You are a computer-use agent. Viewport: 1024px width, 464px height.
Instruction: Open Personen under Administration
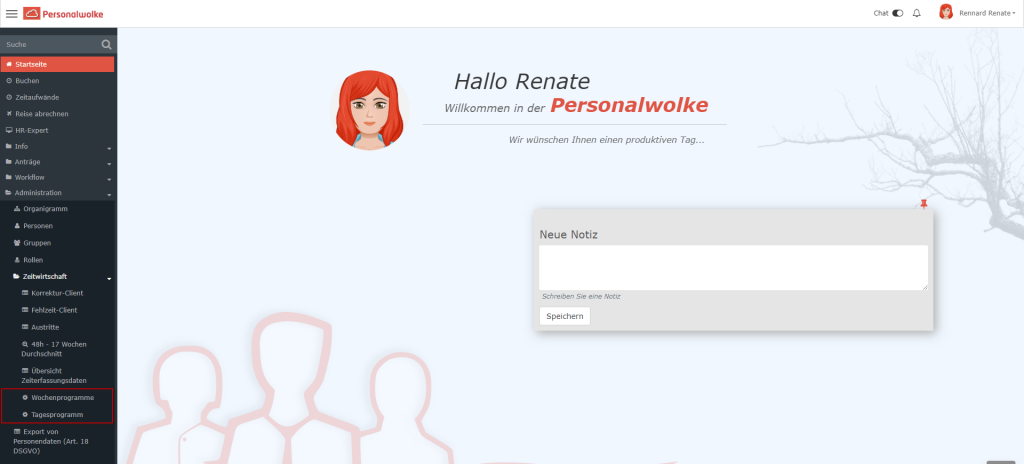38,225
